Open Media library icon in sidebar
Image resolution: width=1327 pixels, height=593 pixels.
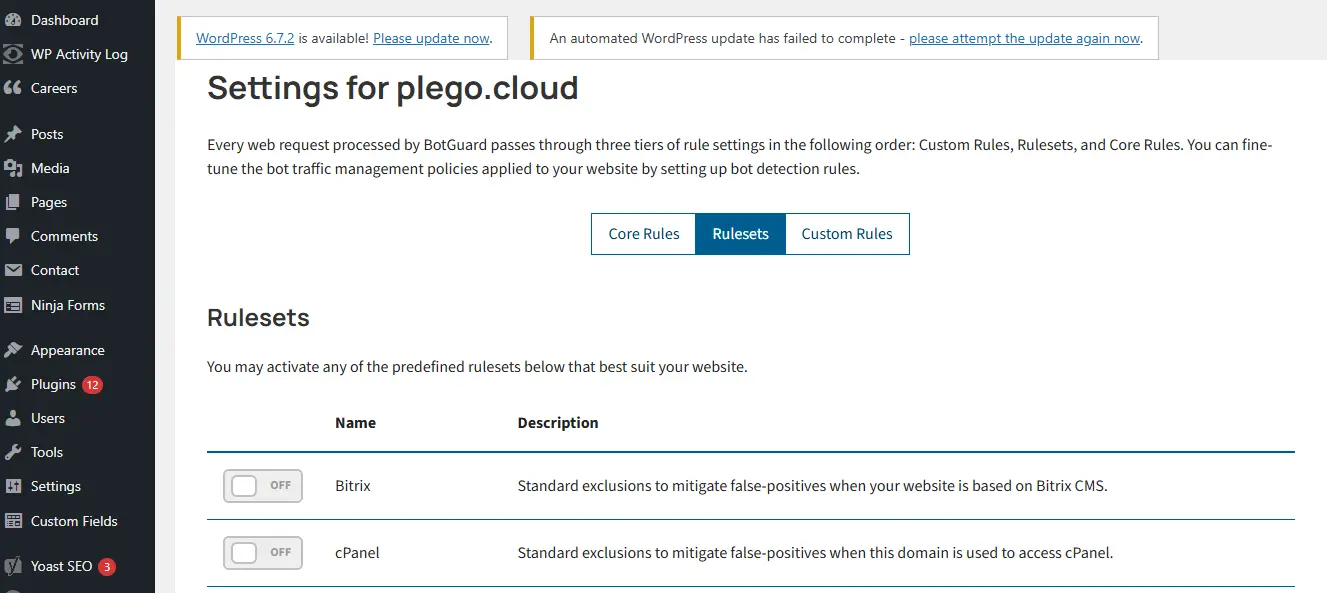13,168
